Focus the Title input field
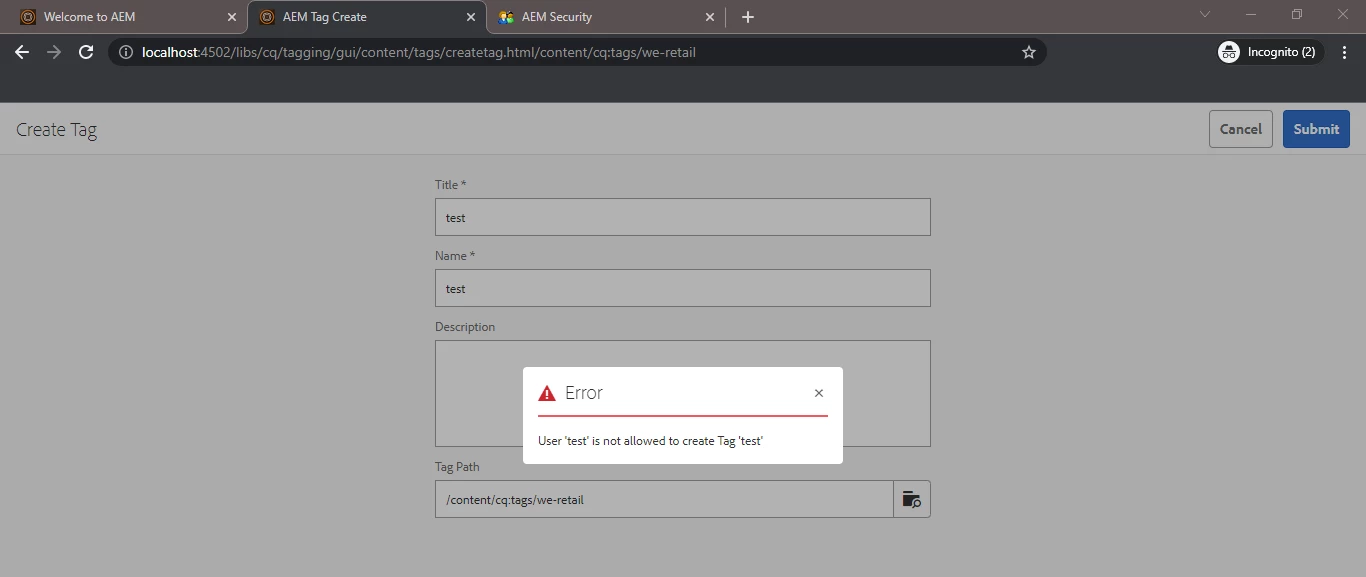The width and height of the screenshot is (1366, 577). pos(683,217)
